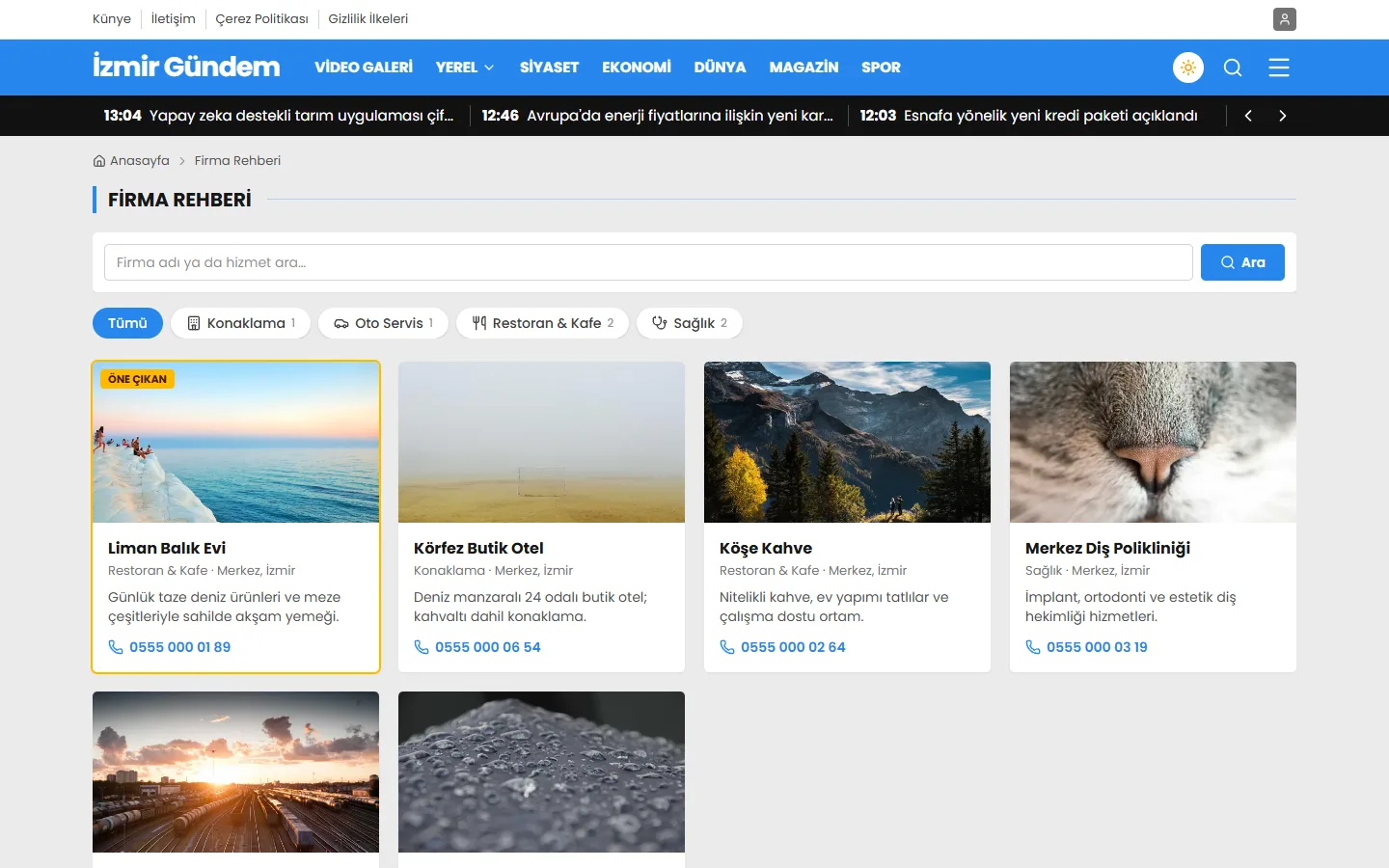Open Körfez Butik Otel listing title
This screenshot has height=868, width=1389.
coord(478,548)
